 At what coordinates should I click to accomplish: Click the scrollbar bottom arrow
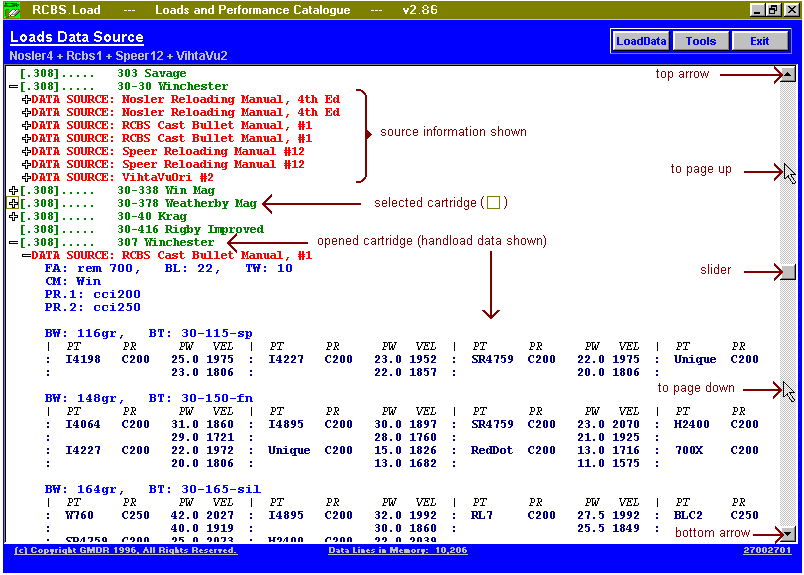[788, 534]
